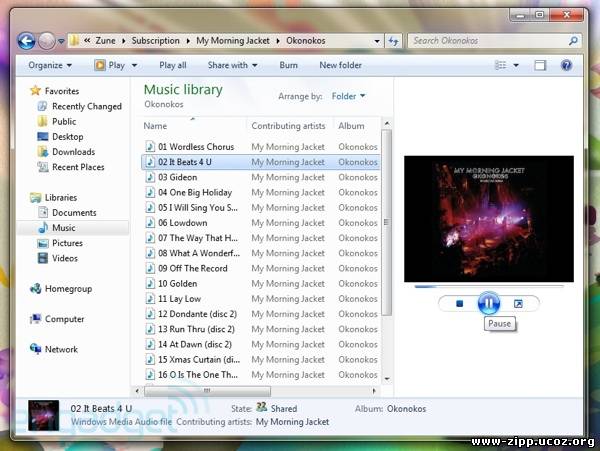Open the change view options dropdown
600x451 pixels.
518,65
